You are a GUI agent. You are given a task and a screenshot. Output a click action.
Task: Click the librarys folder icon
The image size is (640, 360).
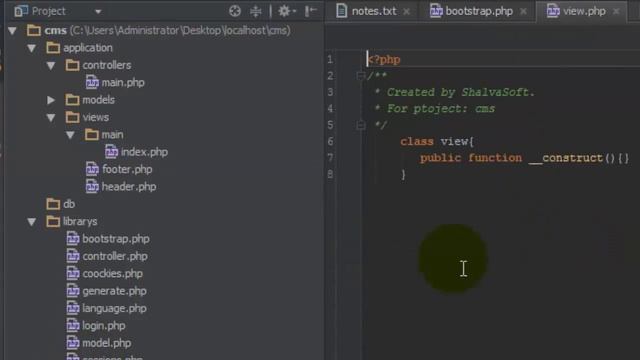click(x=53, y=221)
